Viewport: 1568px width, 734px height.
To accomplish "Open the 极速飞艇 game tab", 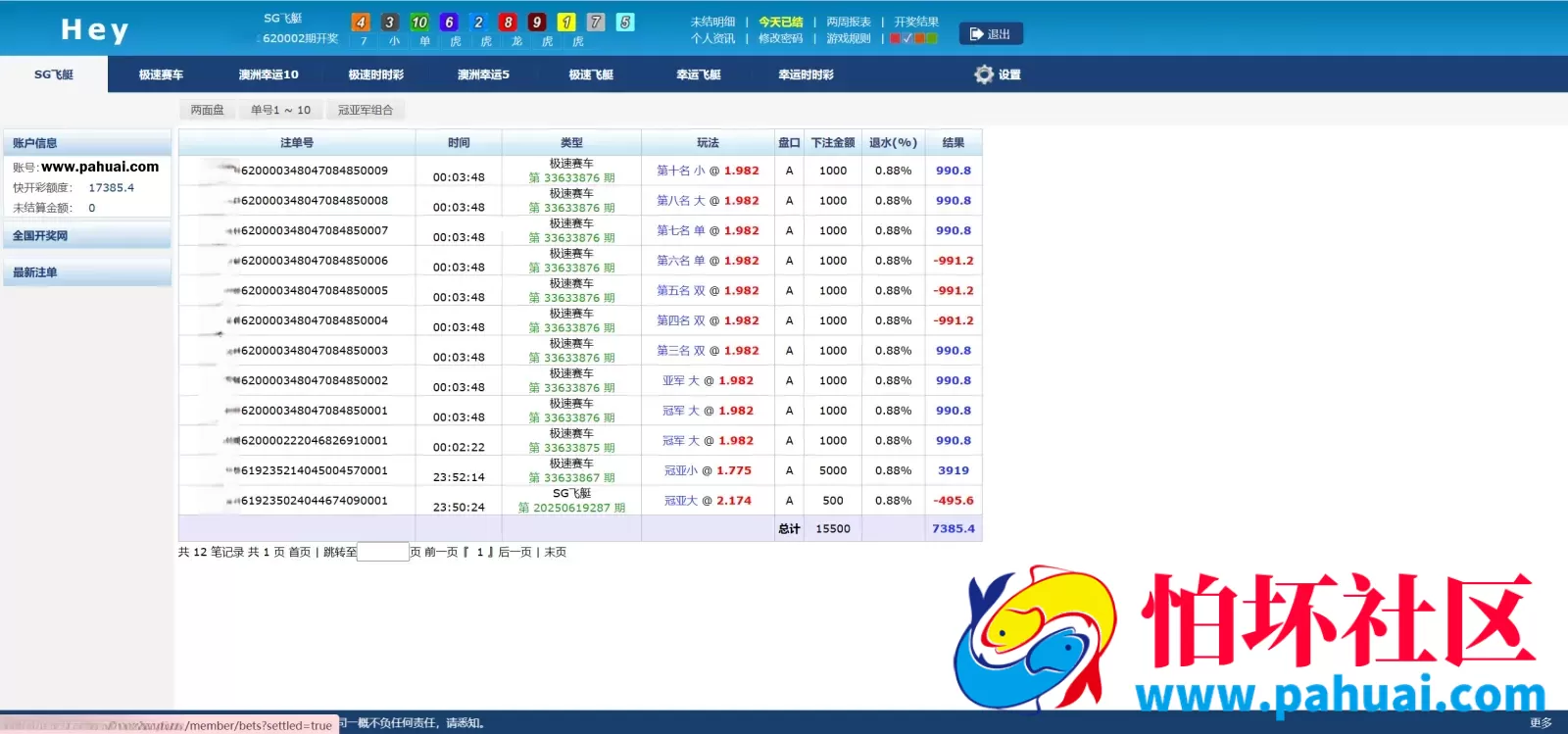I will point(591,74).
